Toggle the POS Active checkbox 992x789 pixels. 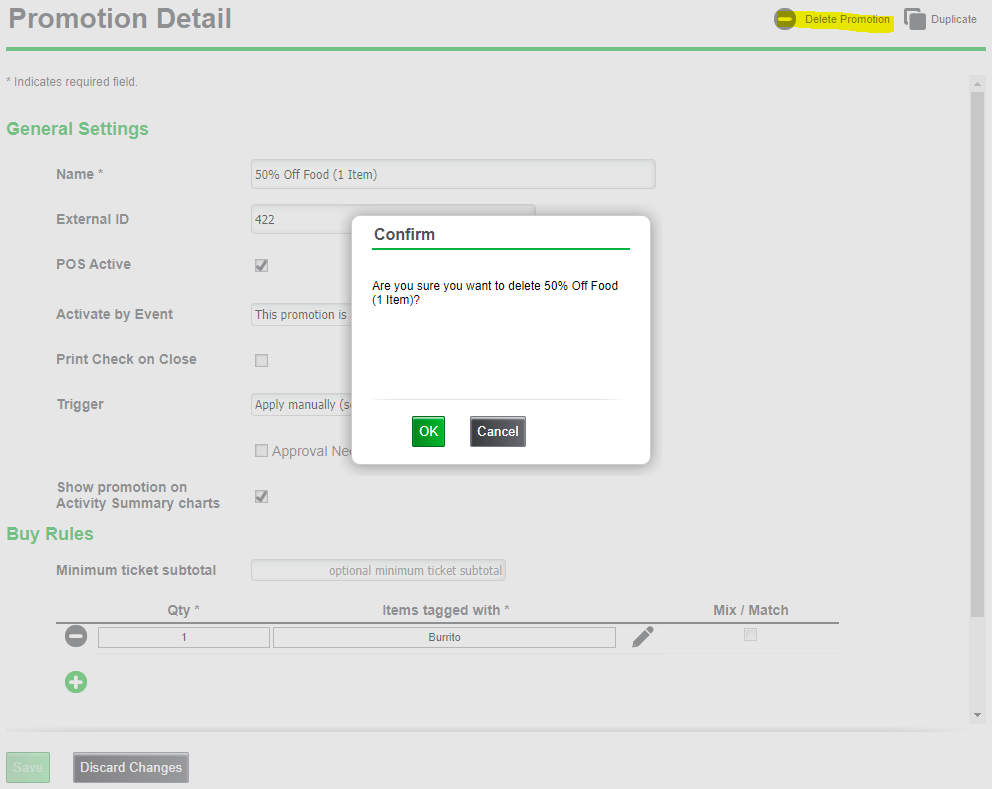click(261, 265)
